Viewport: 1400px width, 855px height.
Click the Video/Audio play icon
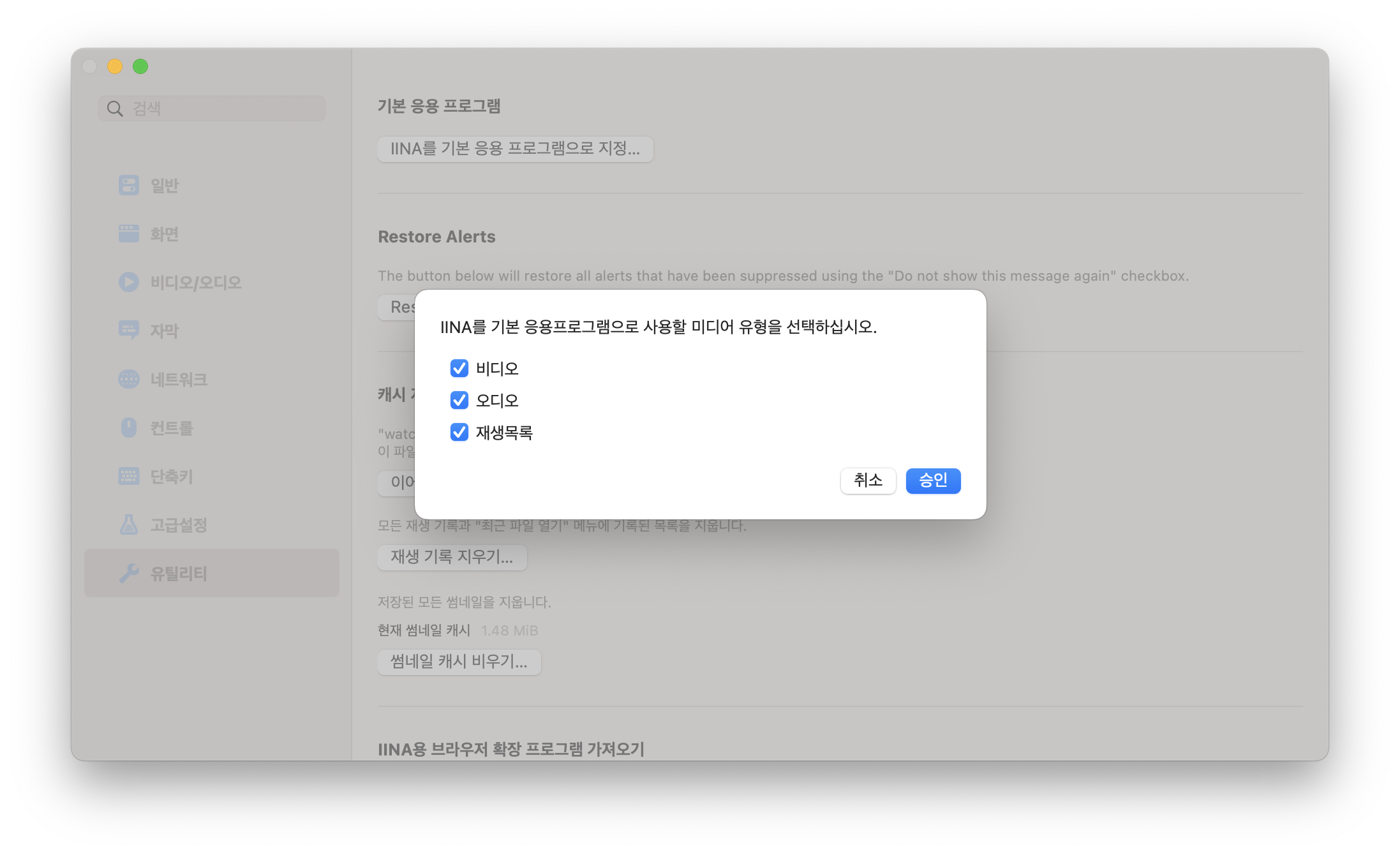click(x=129, y=282)
